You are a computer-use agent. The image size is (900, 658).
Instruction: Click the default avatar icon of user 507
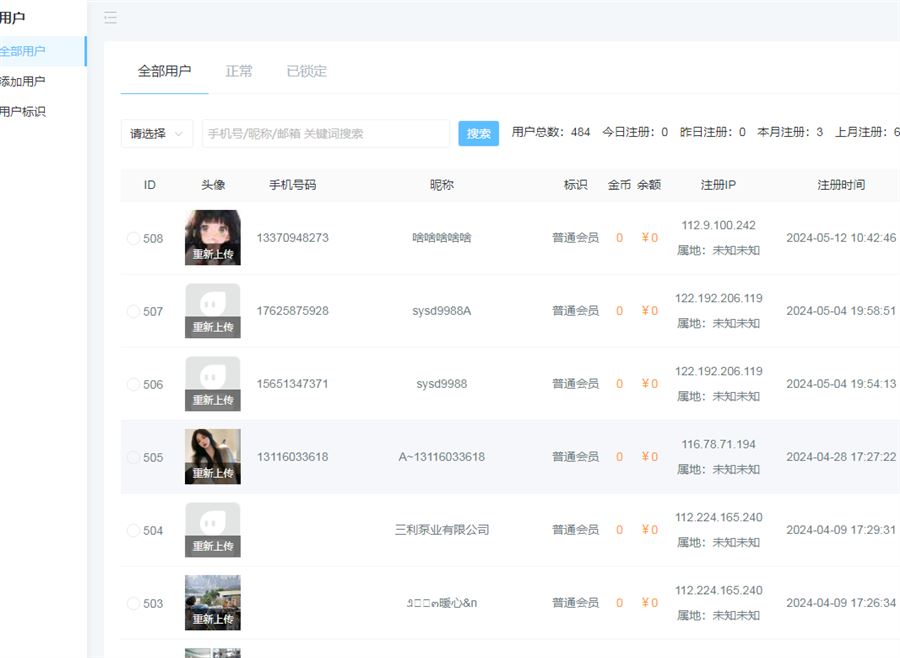[212, 301]
